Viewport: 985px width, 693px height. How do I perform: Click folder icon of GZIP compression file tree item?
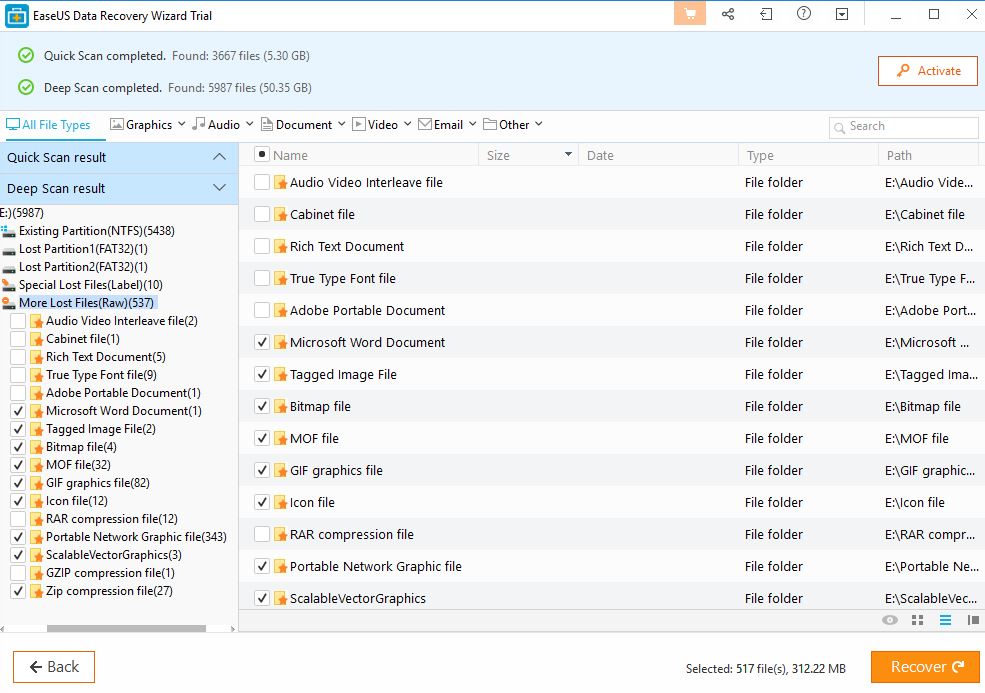pyautogui.click(x=36, y=573)
